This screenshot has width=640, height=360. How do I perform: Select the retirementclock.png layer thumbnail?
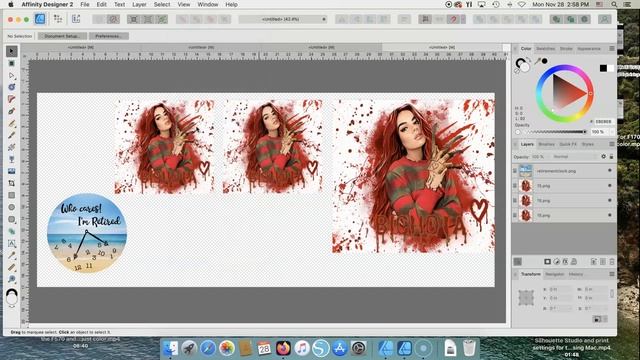click(526, 171)
